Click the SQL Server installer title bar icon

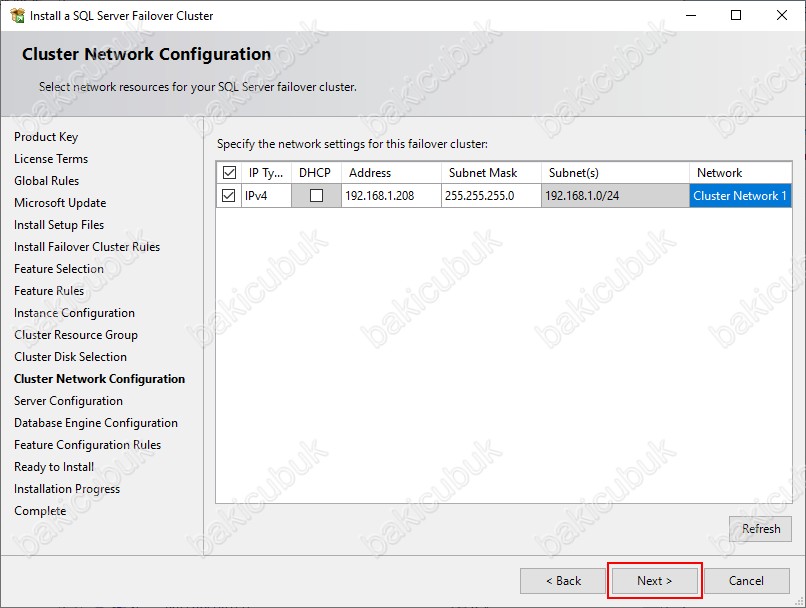coord(17,16)
